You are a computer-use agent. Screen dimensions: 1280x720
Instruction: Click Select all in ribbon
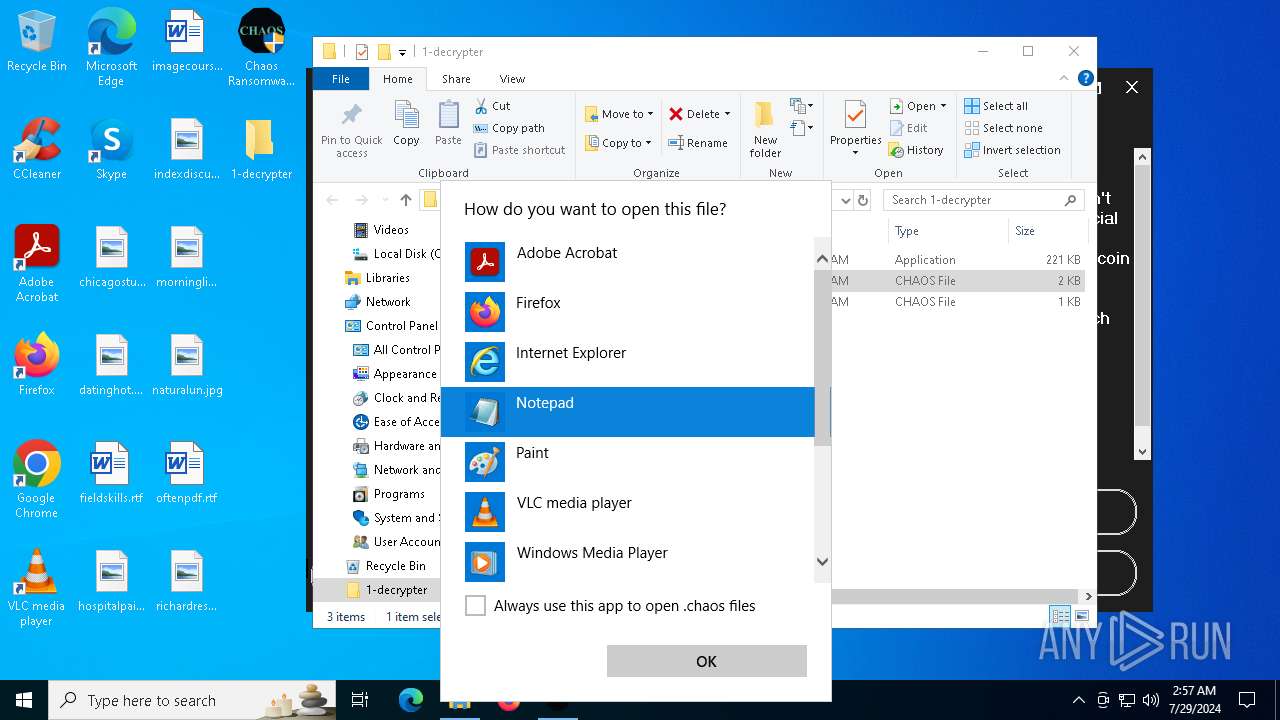[996, 106]
